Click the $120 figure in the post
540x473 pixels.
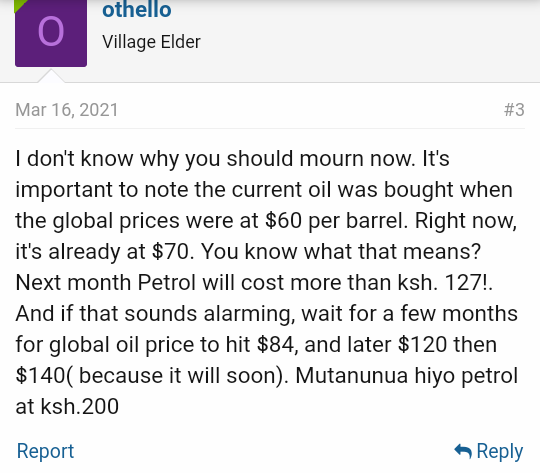pyautogui.click(x=422, y=345)
